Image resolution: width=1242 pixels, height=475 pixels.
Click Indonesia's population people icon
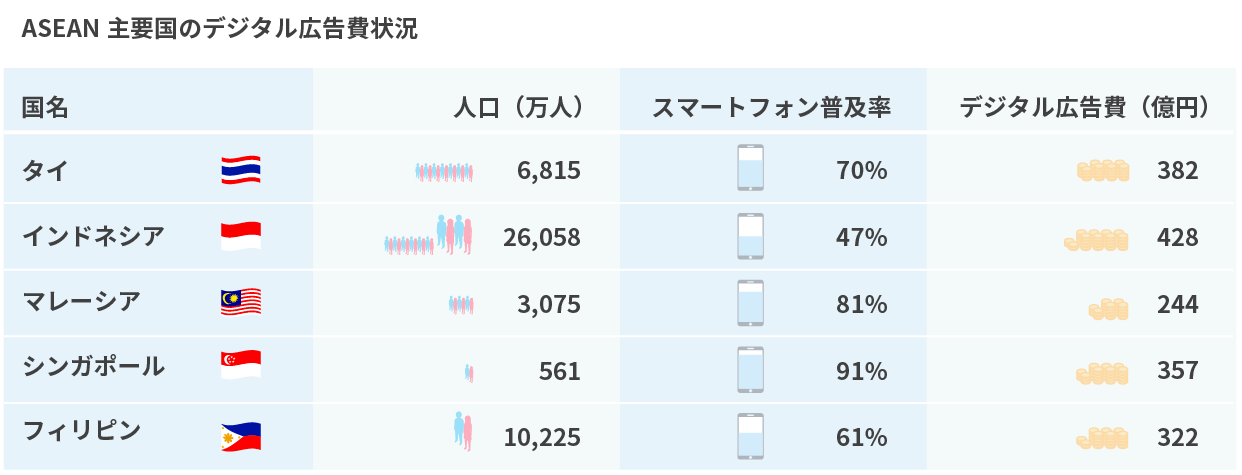click(x=428, y=235)
